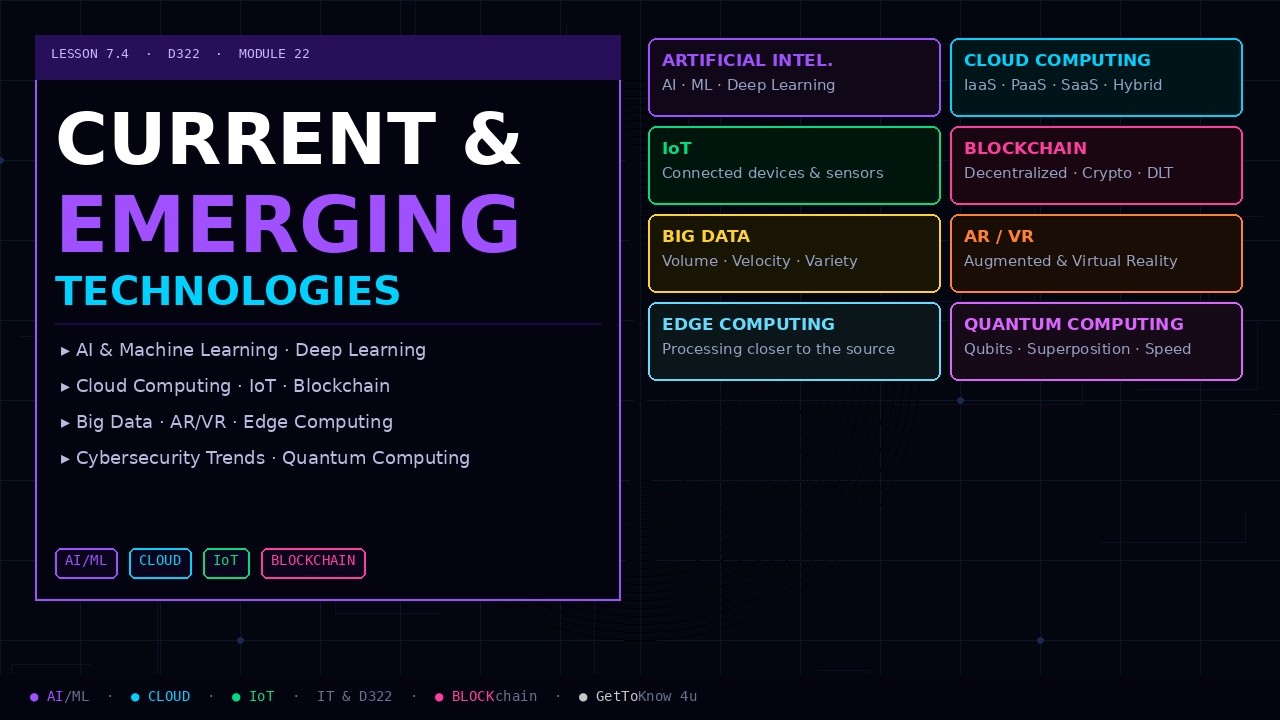This screenshot has width=1280, height=720.
Task: Click 'IoT' in the bottom ticker
Action: point(261,696)
